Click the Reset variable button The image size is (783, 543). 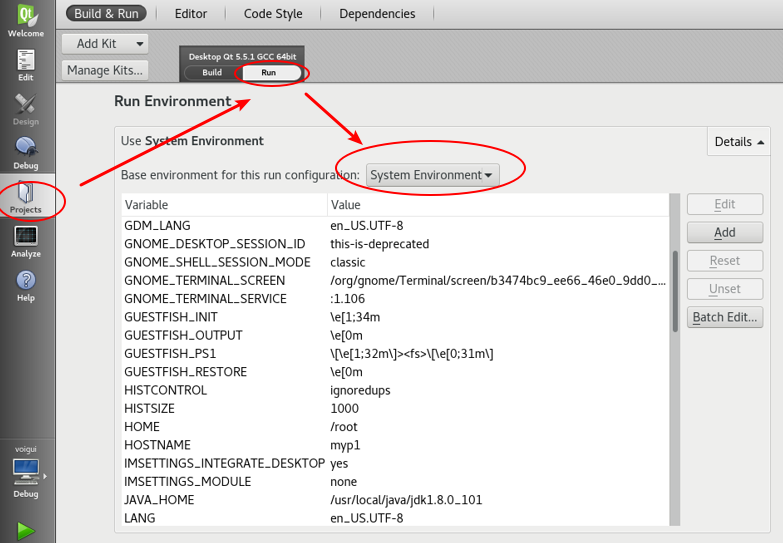[725, 261]
